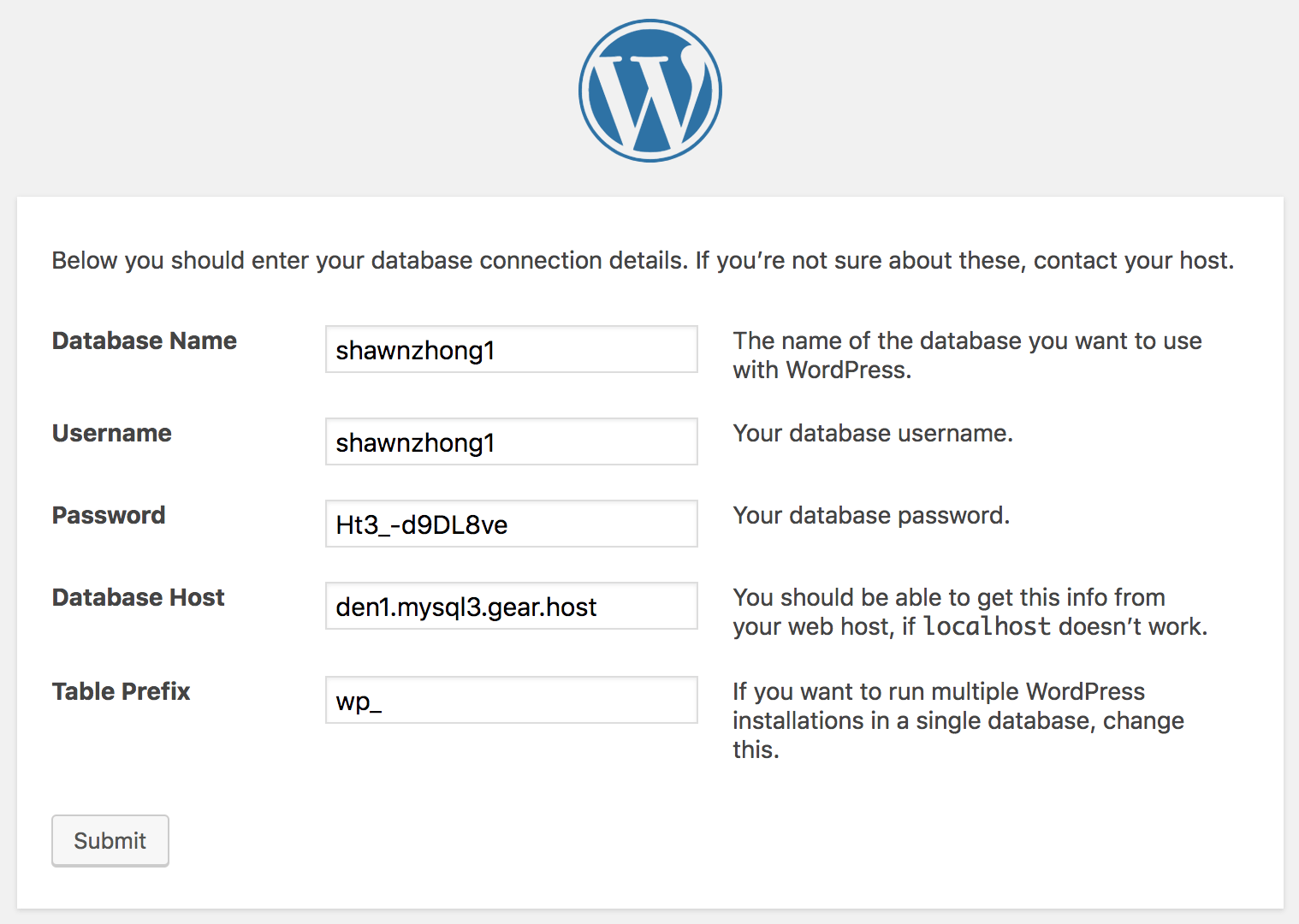This screenshot has width=1299, height=924.
Task: Select the Password input field
Action: point(511,524)
